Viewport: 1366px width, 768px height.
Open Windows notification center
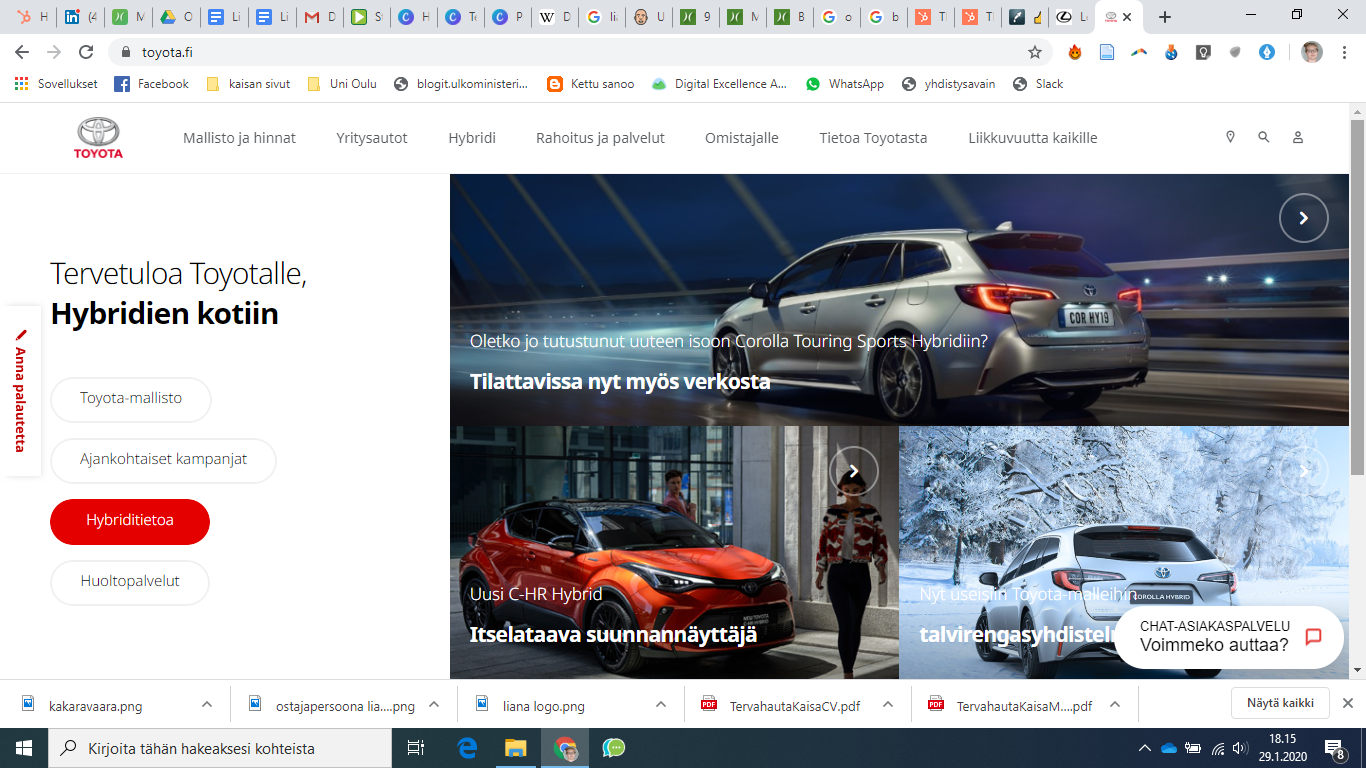1335,748
